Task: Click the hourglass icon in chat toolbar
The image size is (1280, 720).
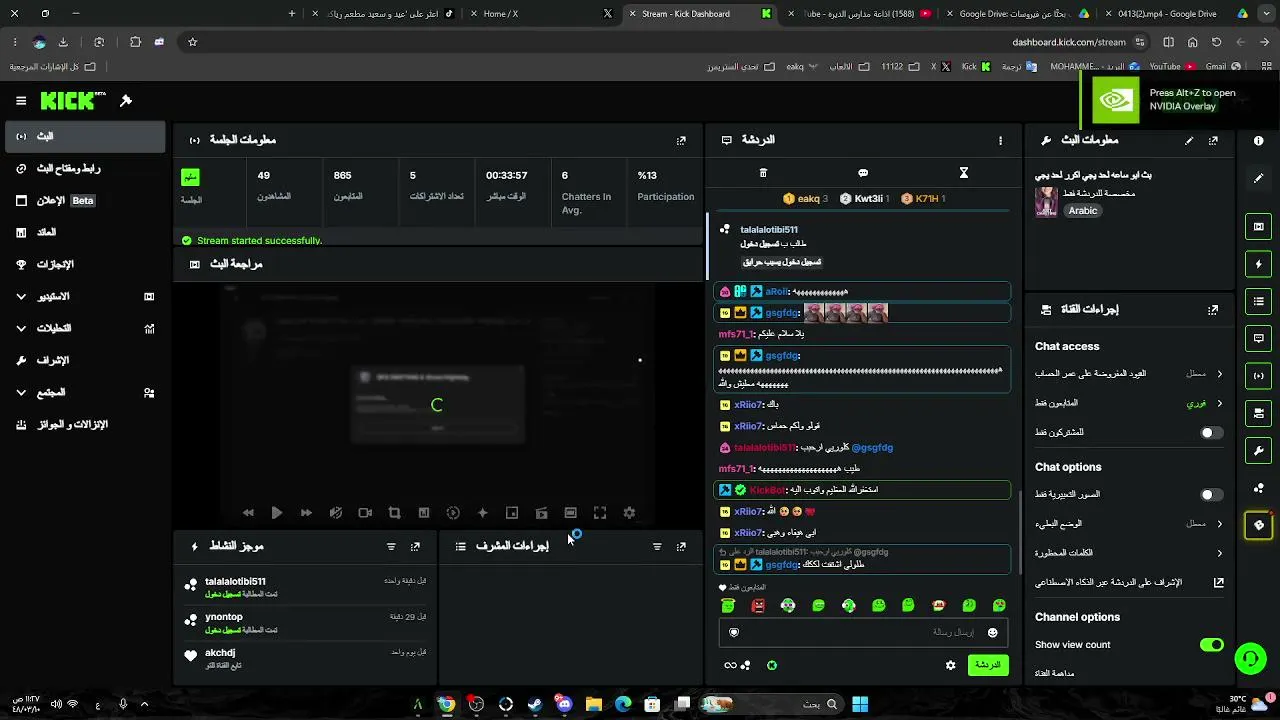Action: [964, 173]
